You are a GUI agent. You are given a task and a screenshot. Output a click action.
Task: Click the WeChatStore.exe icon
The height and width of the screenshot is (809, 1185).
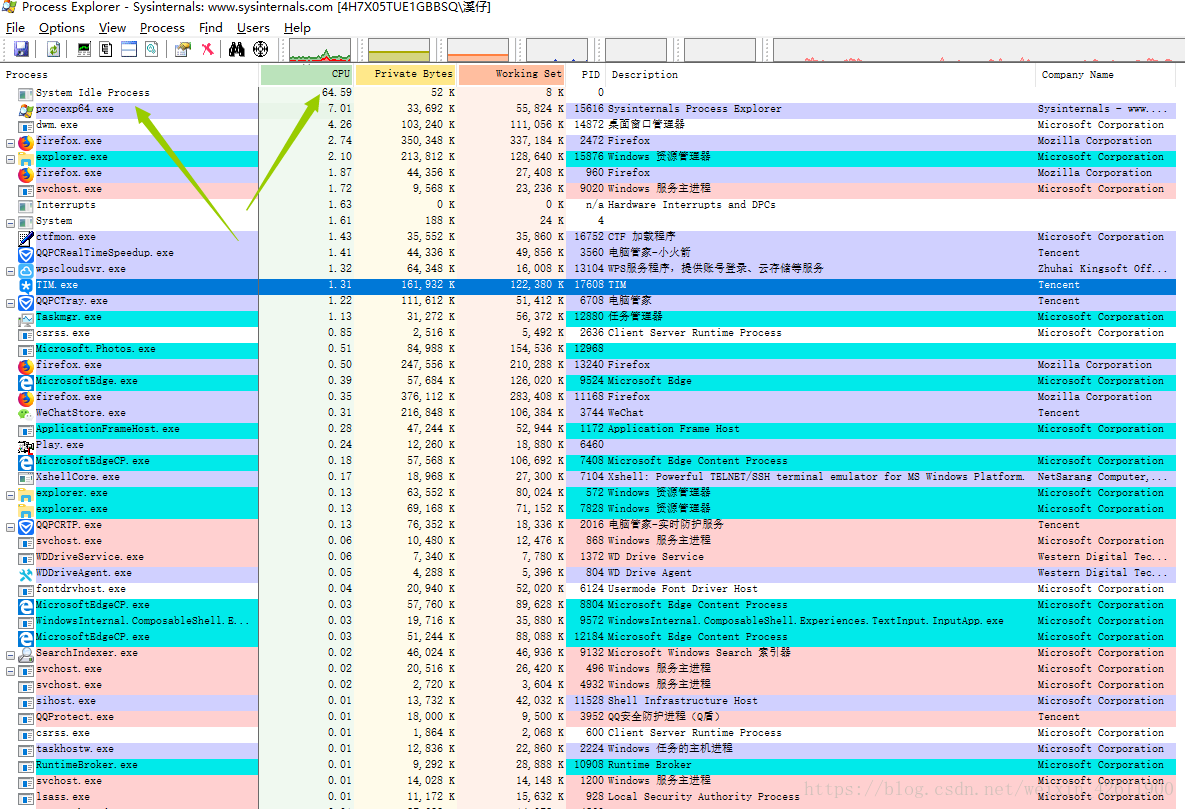pos(26,414)
